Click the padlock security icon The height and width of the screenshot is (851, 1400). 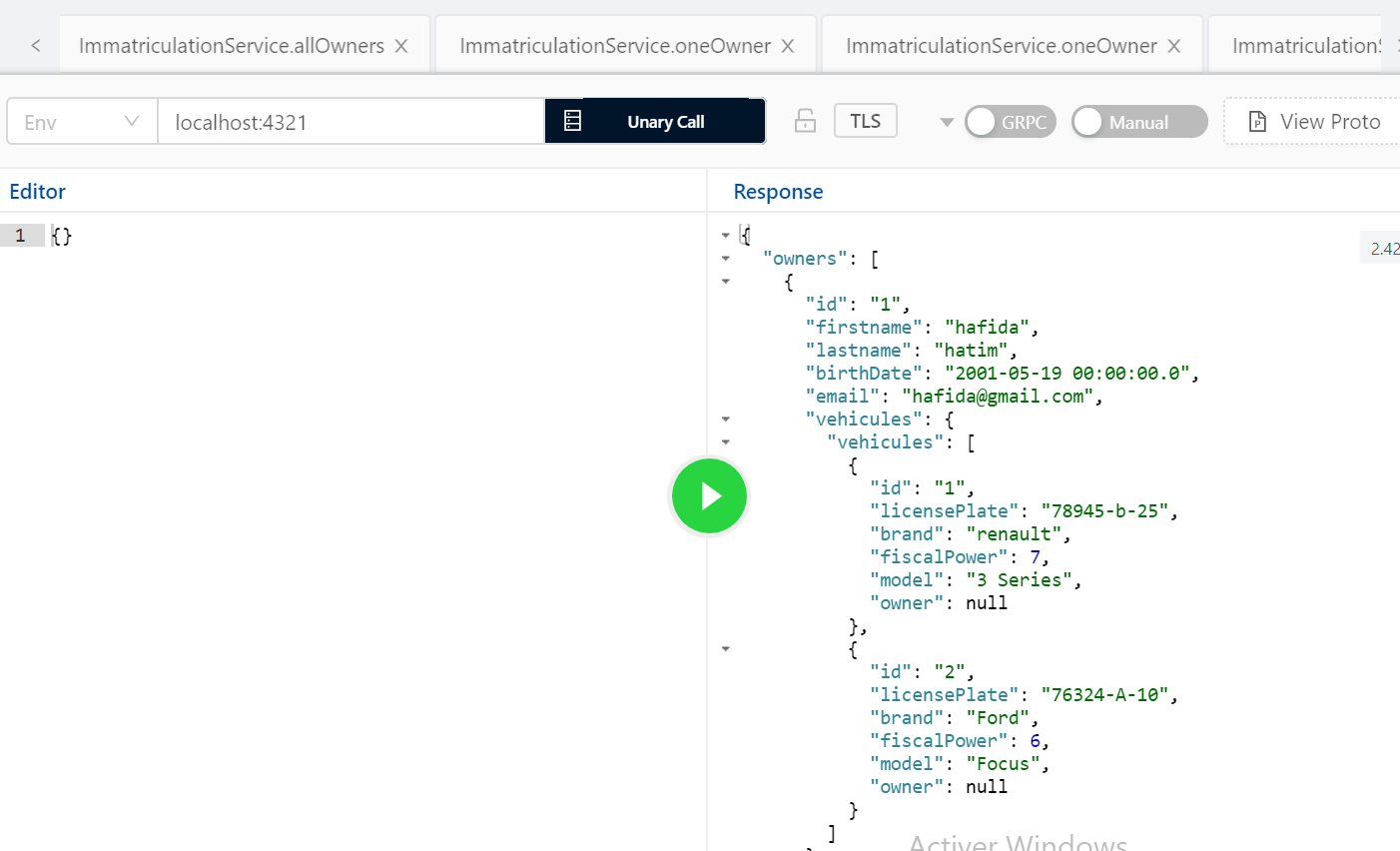(x=805, y=120)
